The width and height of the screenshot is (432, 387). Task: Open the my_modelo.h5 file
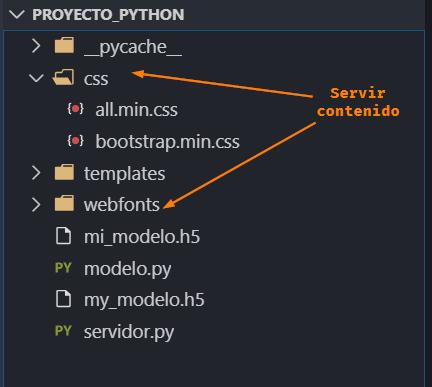click(144, 300)
